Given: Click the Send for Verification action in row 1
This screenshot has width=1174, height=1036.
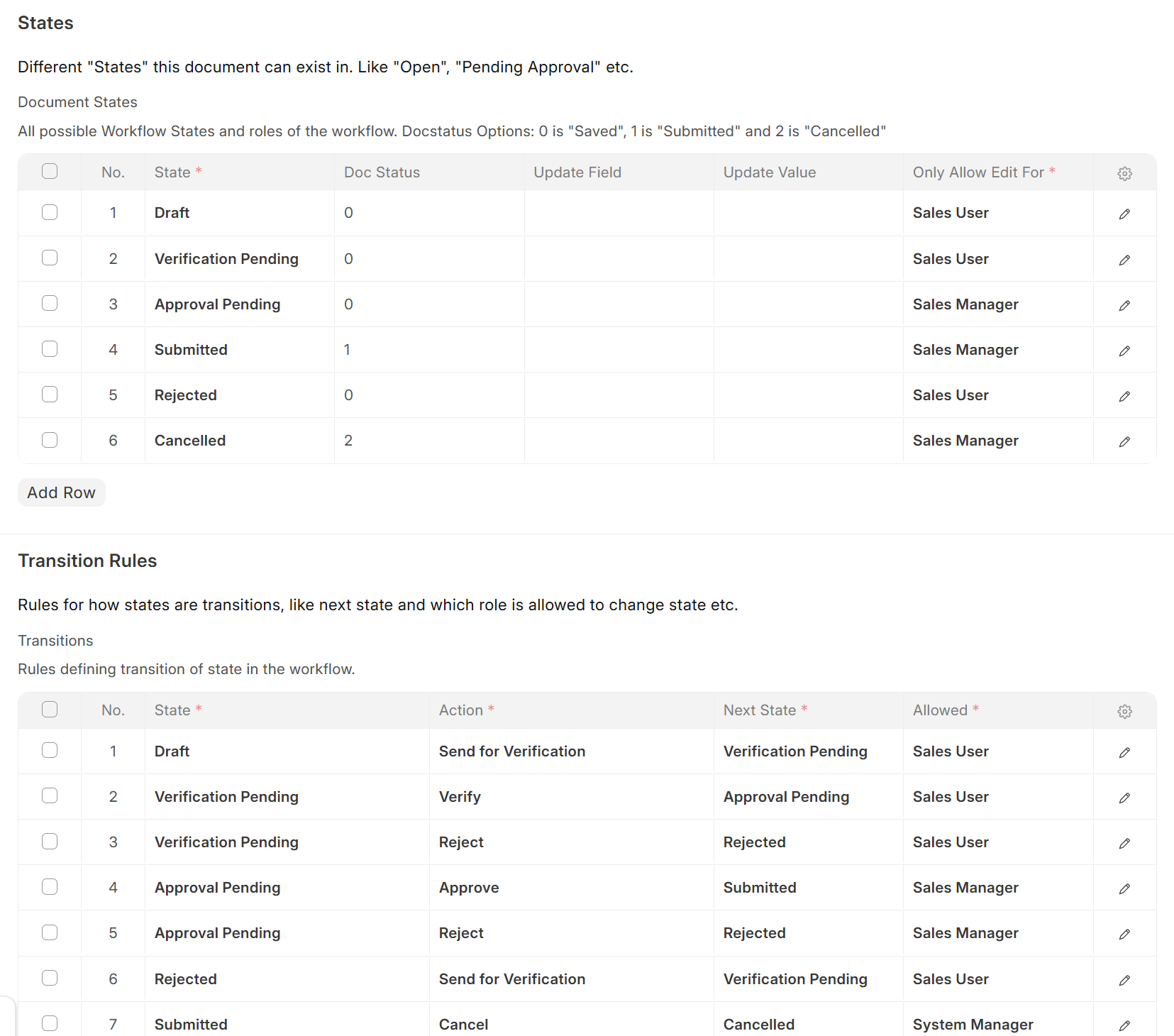Looking at the screenshot, I should (x=511, y=751).
